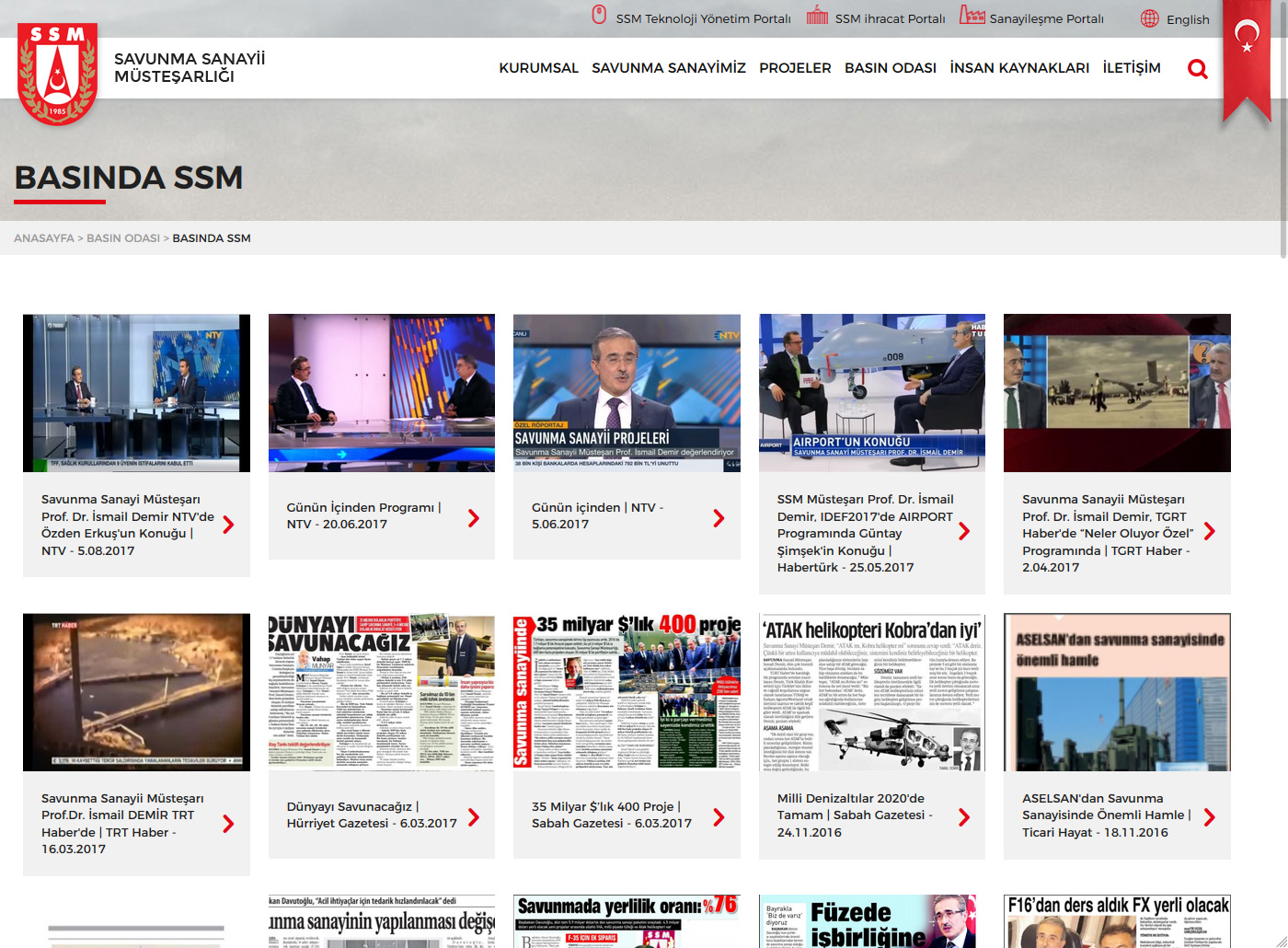Click the globe icon beside English

click(x=1149, y=18)
